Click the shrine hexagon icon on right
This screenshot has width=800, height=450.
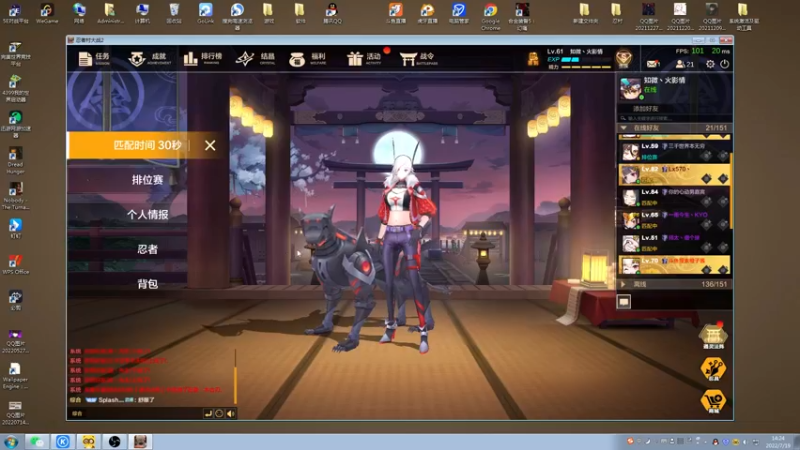tap(713, 337)
